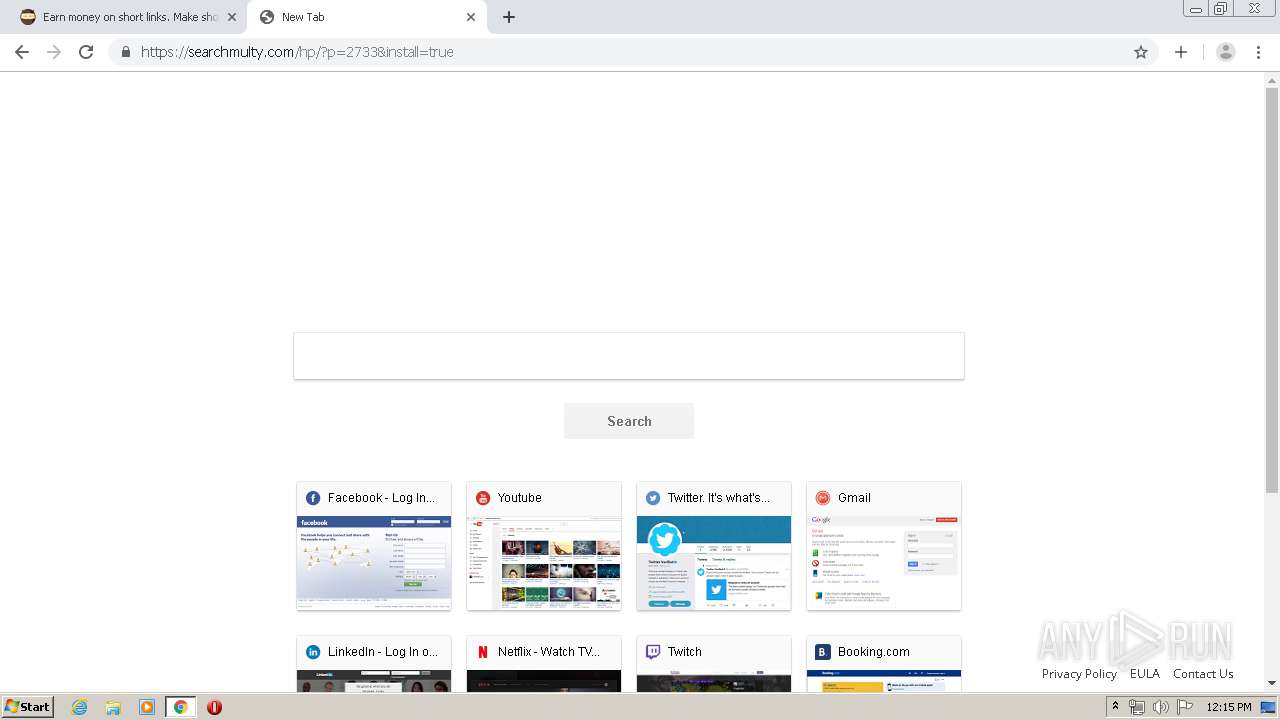1280x720 pixels.
Task: Click the page's vertical scrollbar thumb
Action: coord(1272,290)
